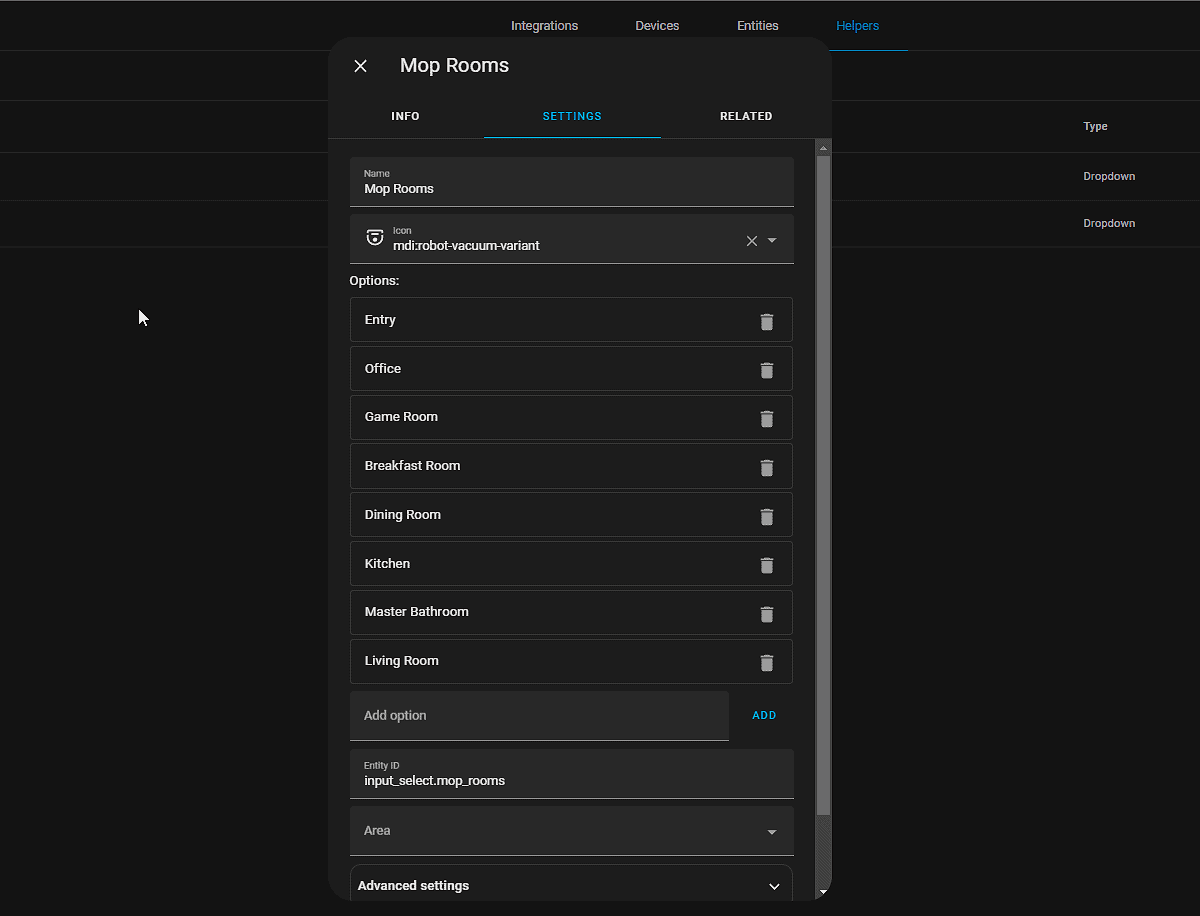This screenshot has height=916, width=1200.
Task: Select the Living Room option text
Action: click(x=401, y=661)
